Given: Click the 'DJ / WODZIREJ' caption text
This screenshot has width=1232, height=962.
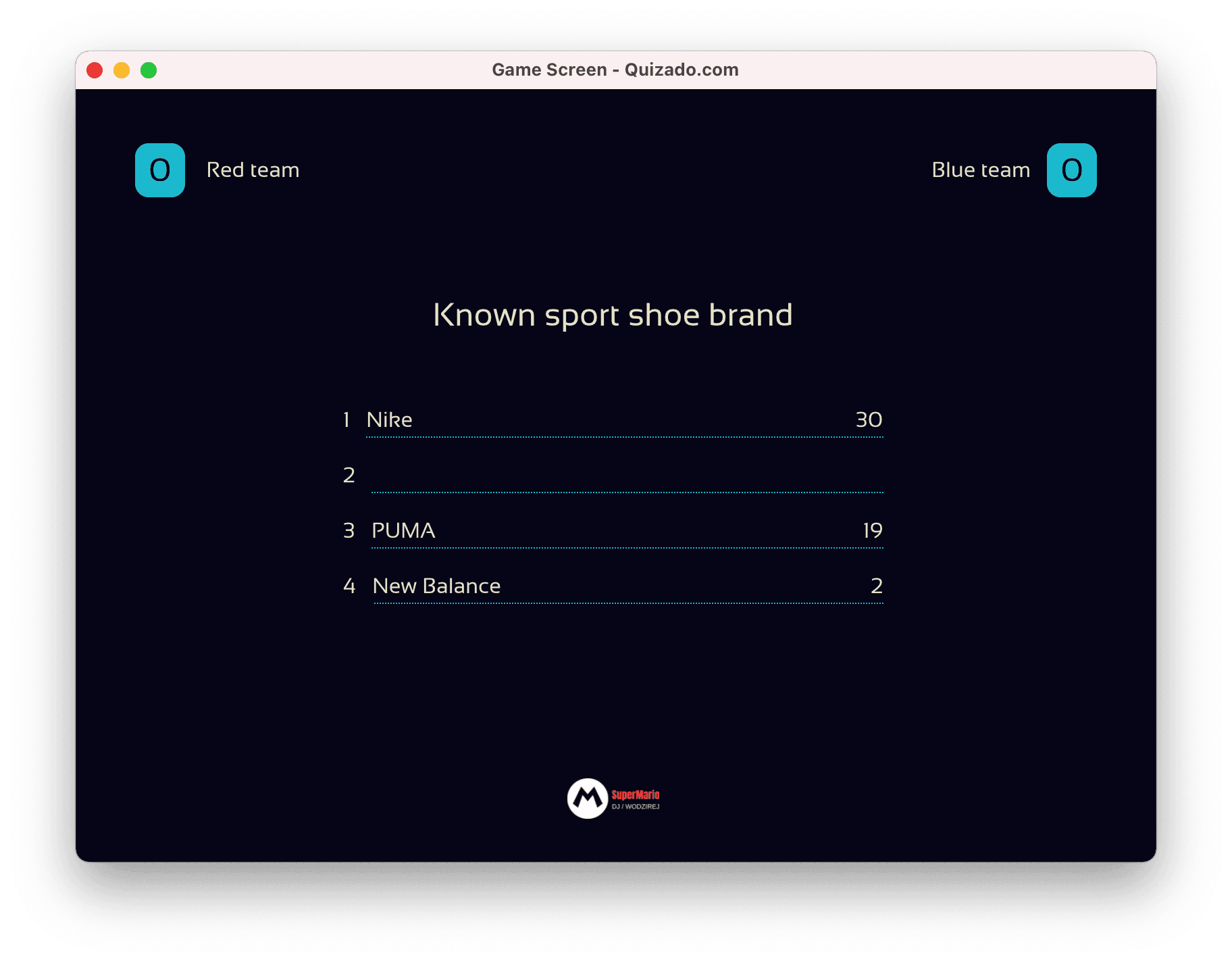Looking at the screenshot, I should [634, 807].
